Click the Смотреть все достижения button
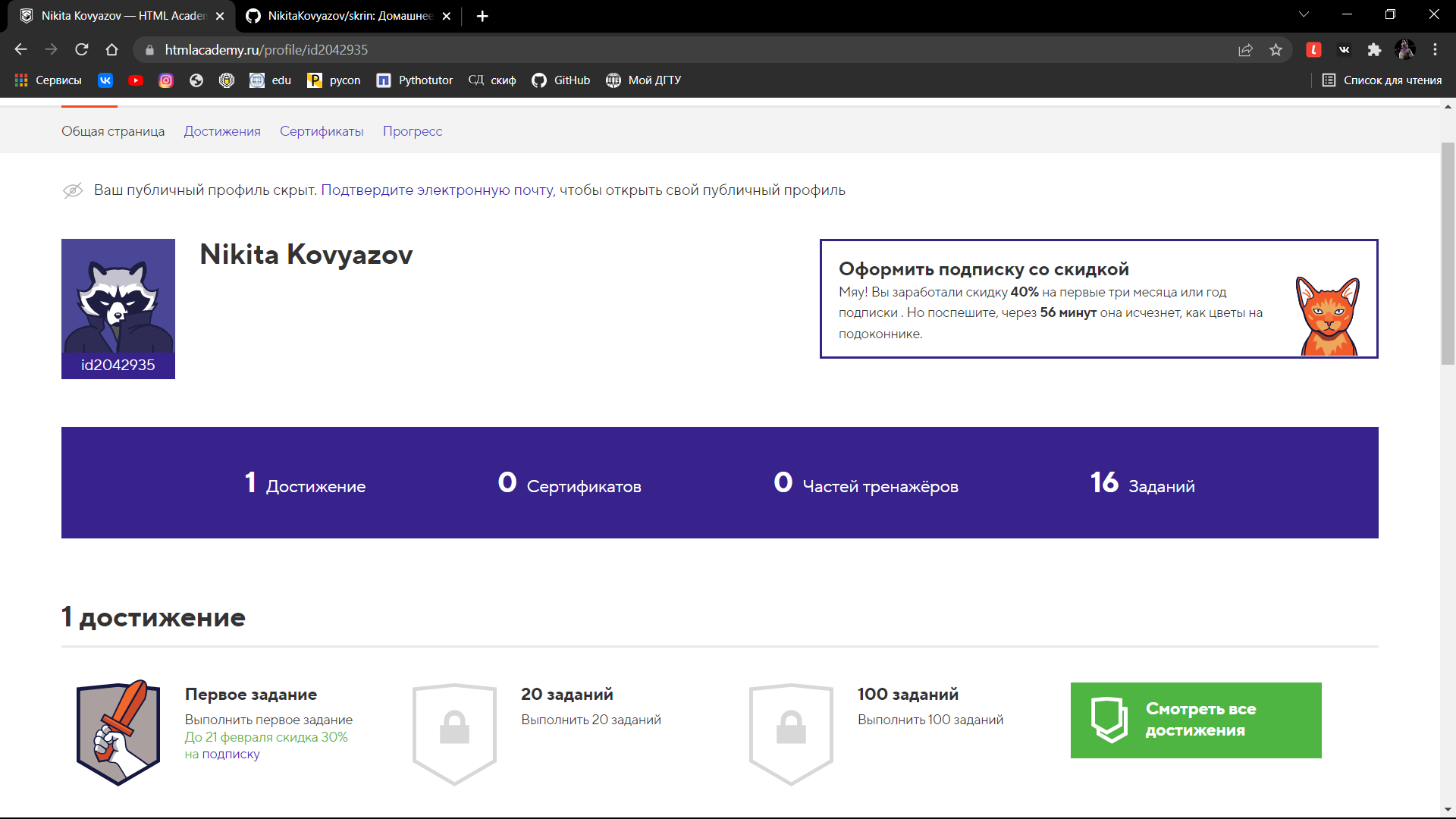This screenshot has width=1456, height=819. pos(1196,720)
